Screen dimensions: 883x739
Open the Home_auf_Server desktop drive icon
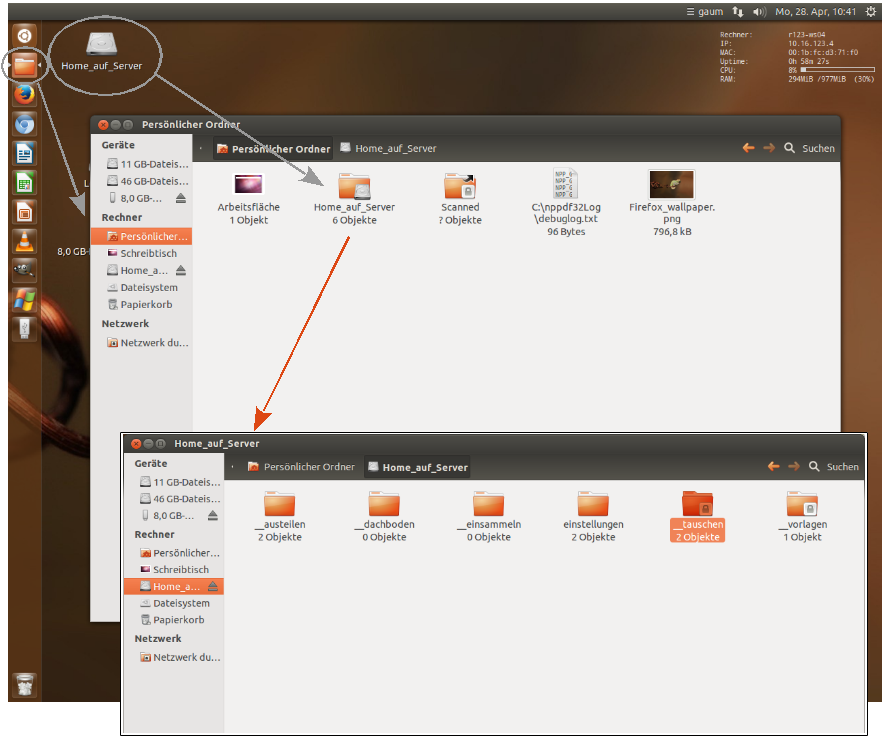tap(101, 45)
